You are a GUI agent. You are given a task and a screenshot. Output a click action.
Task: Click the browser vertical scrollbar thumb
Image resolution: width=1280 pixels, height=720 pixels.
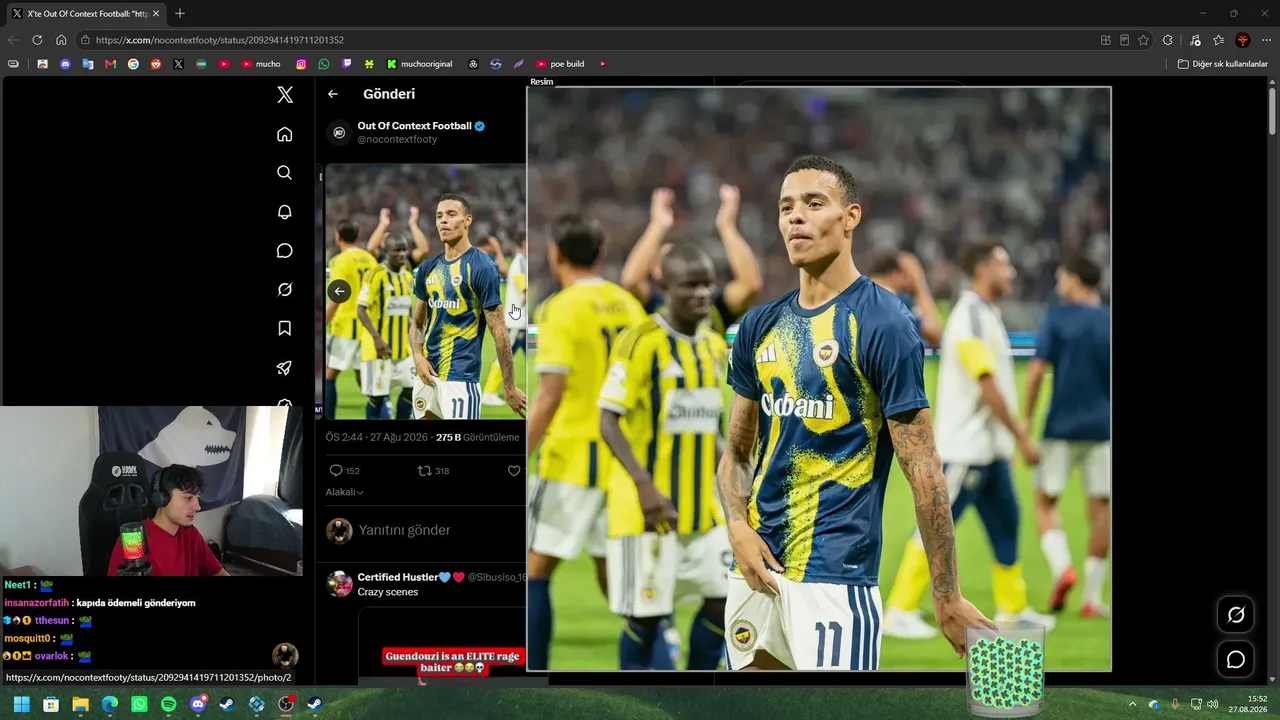tap(1272, 110)
